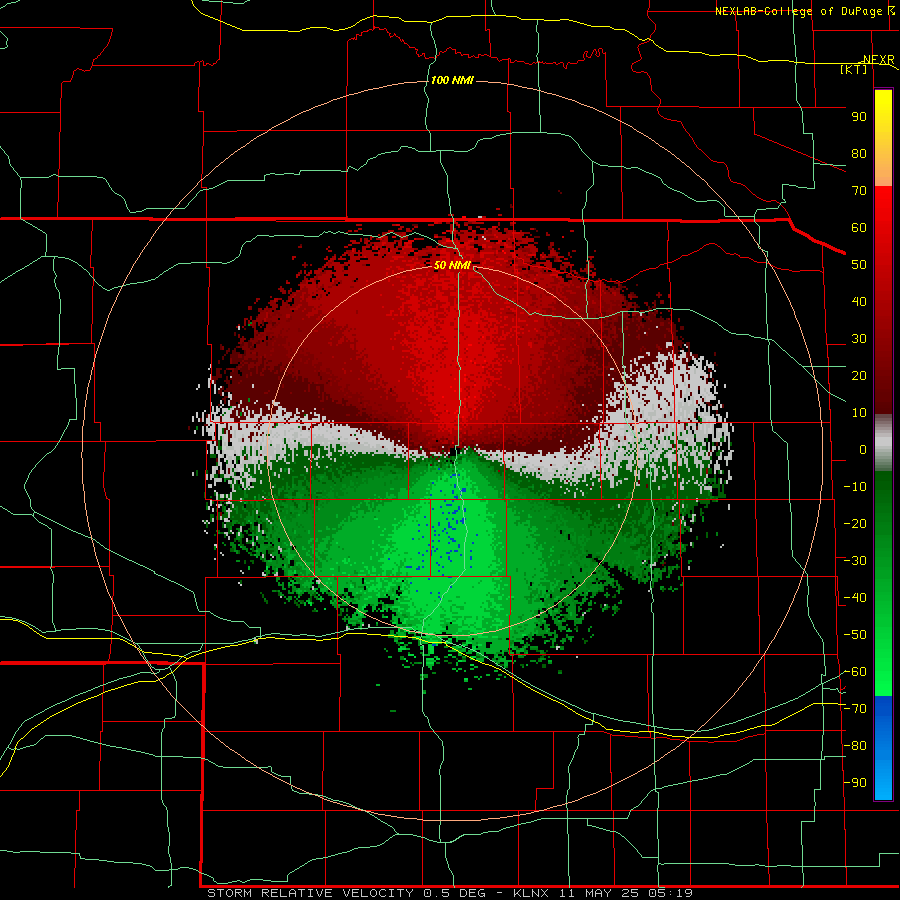This screenshot has width=900, height=900.
Task: Click the -70 value on the velocity scale
Action: [855, 709]
